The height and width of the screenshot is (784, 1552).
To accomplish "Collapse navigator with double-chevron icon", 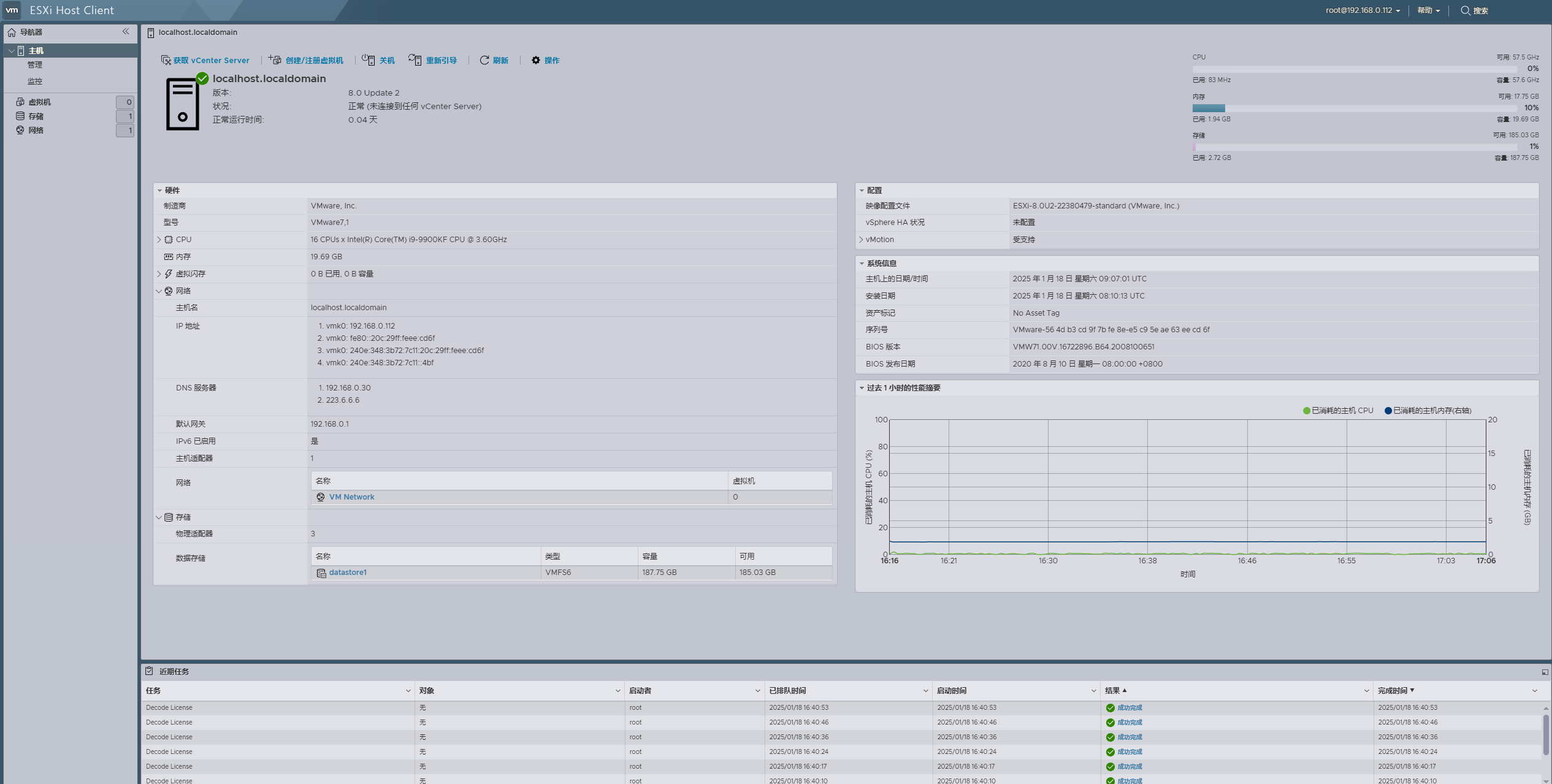I will tap(126, 32).
